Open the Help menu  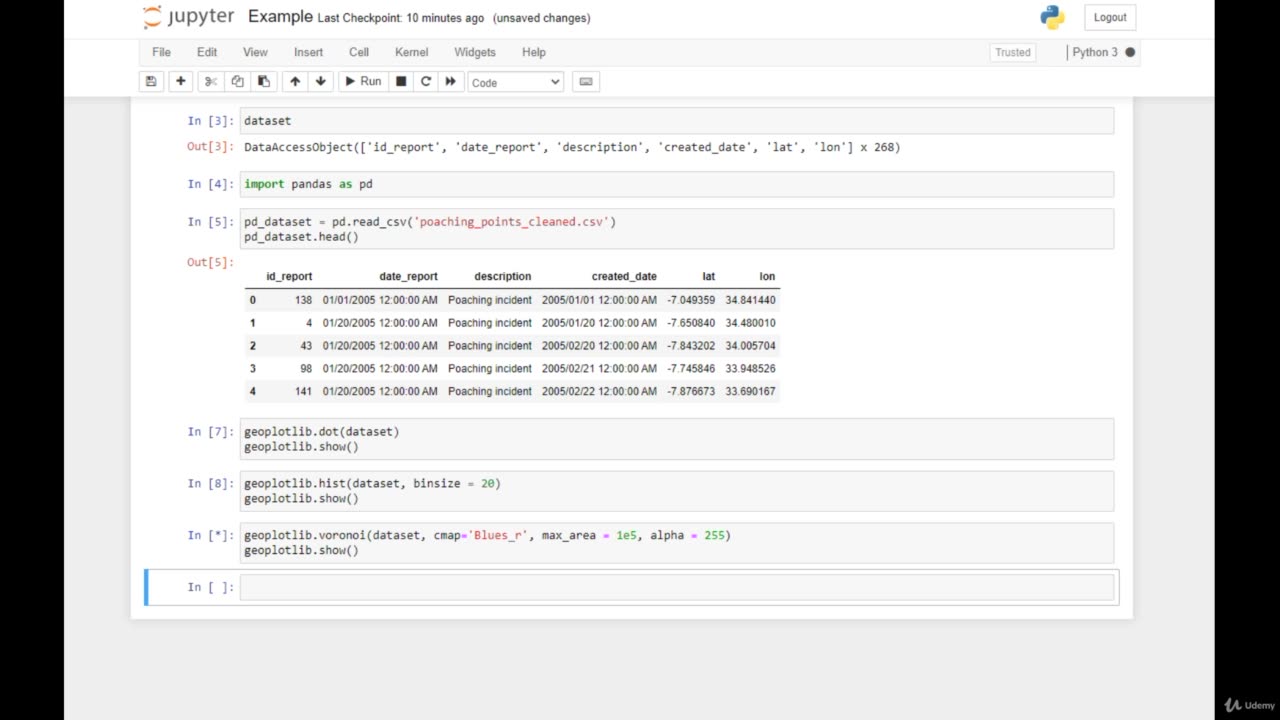click(534, 52)
